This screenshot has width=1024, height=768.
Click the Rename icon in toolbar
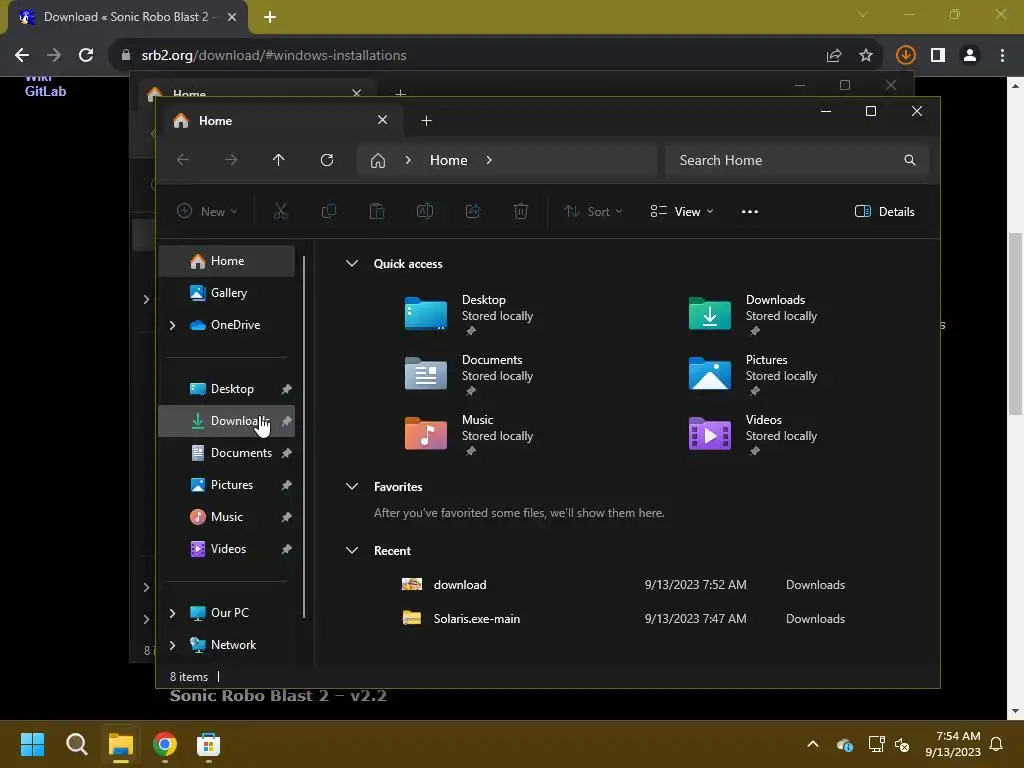coord(424,211)
